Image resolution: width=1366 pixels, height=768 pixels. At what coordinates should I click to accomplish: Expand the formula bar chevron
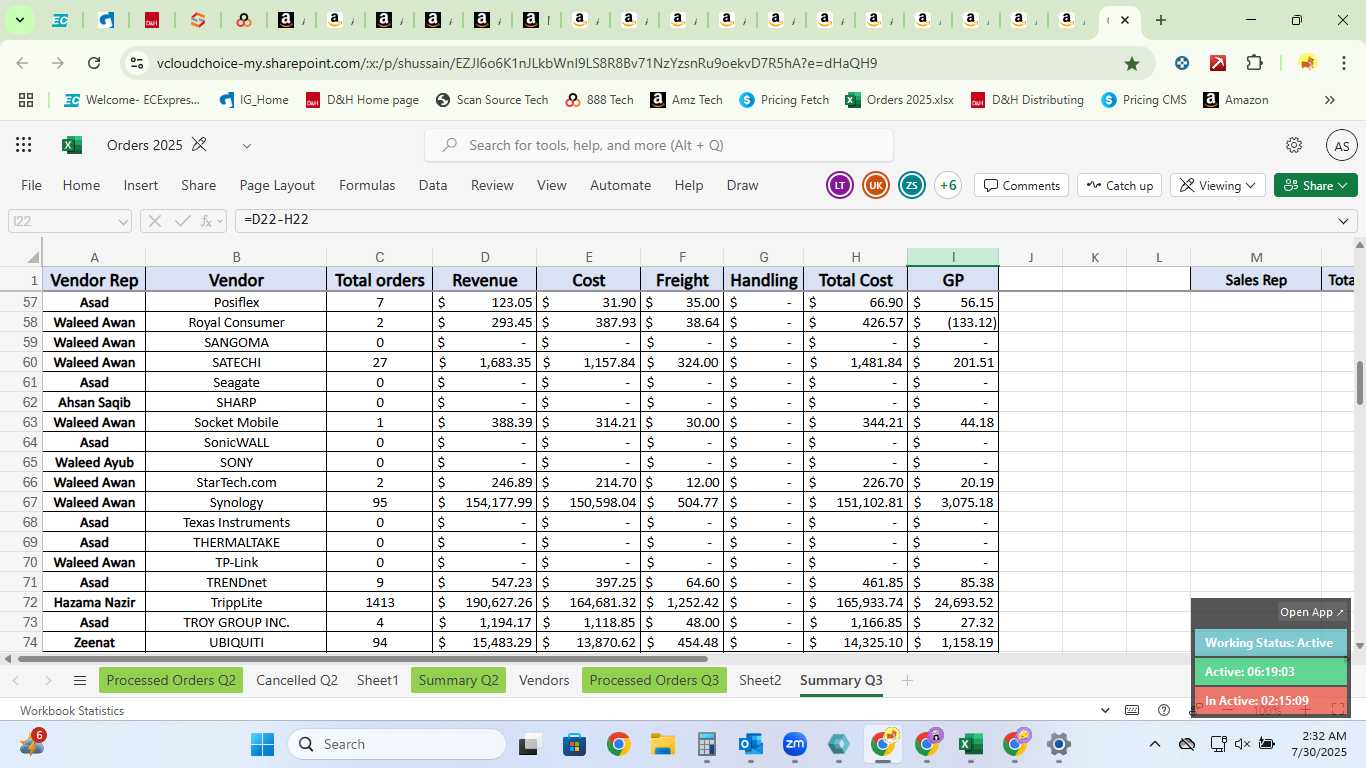1343,221
